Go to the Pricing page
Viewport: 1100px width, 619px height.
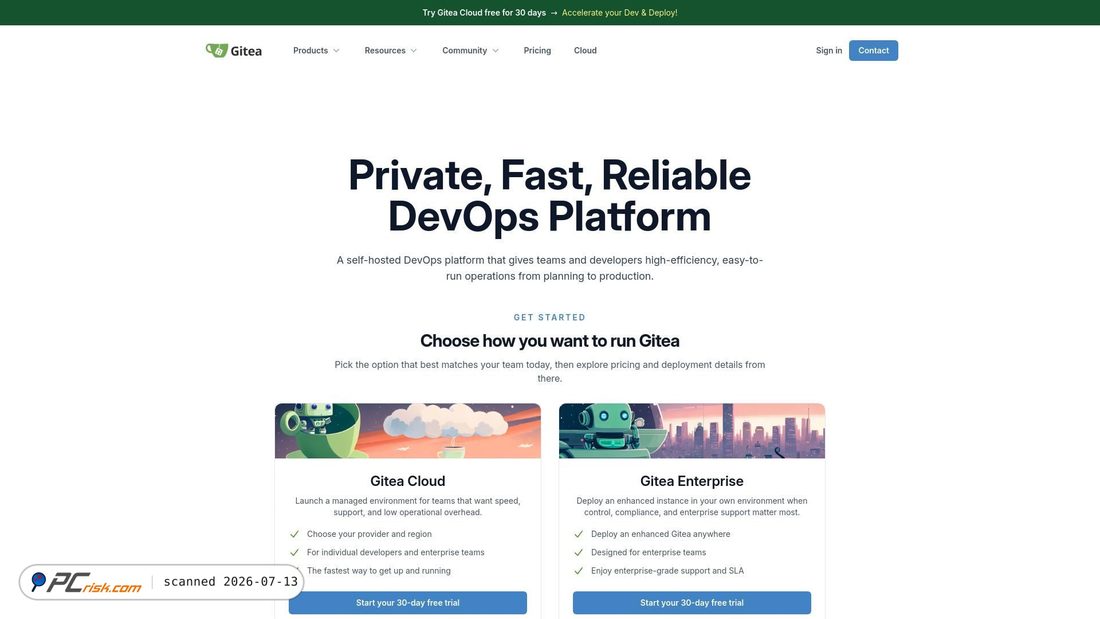[537, 51]
